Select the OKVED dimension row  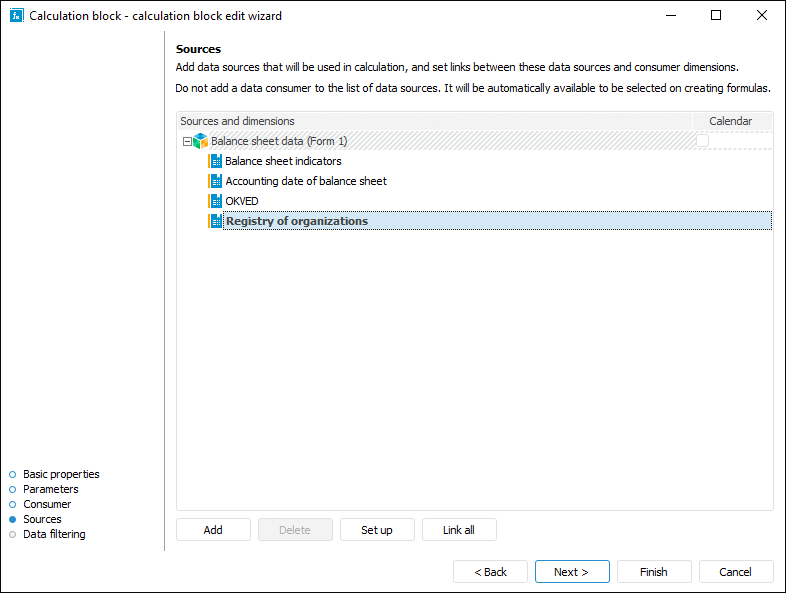(x=242, y=201)
